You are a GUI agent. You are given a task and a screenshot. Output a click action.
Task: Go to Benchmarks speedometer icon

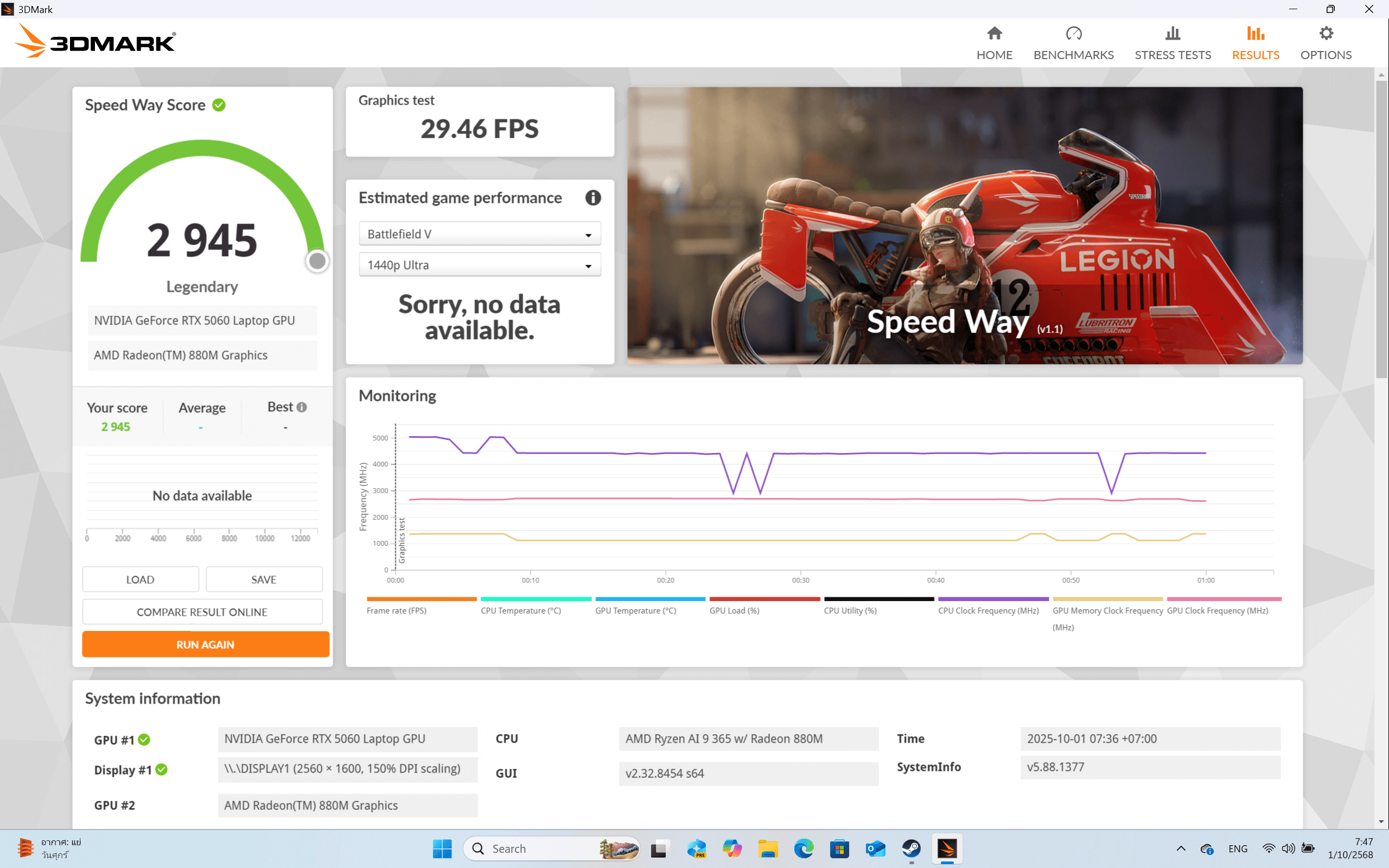pyautogui.click(x=1073, y=34)
